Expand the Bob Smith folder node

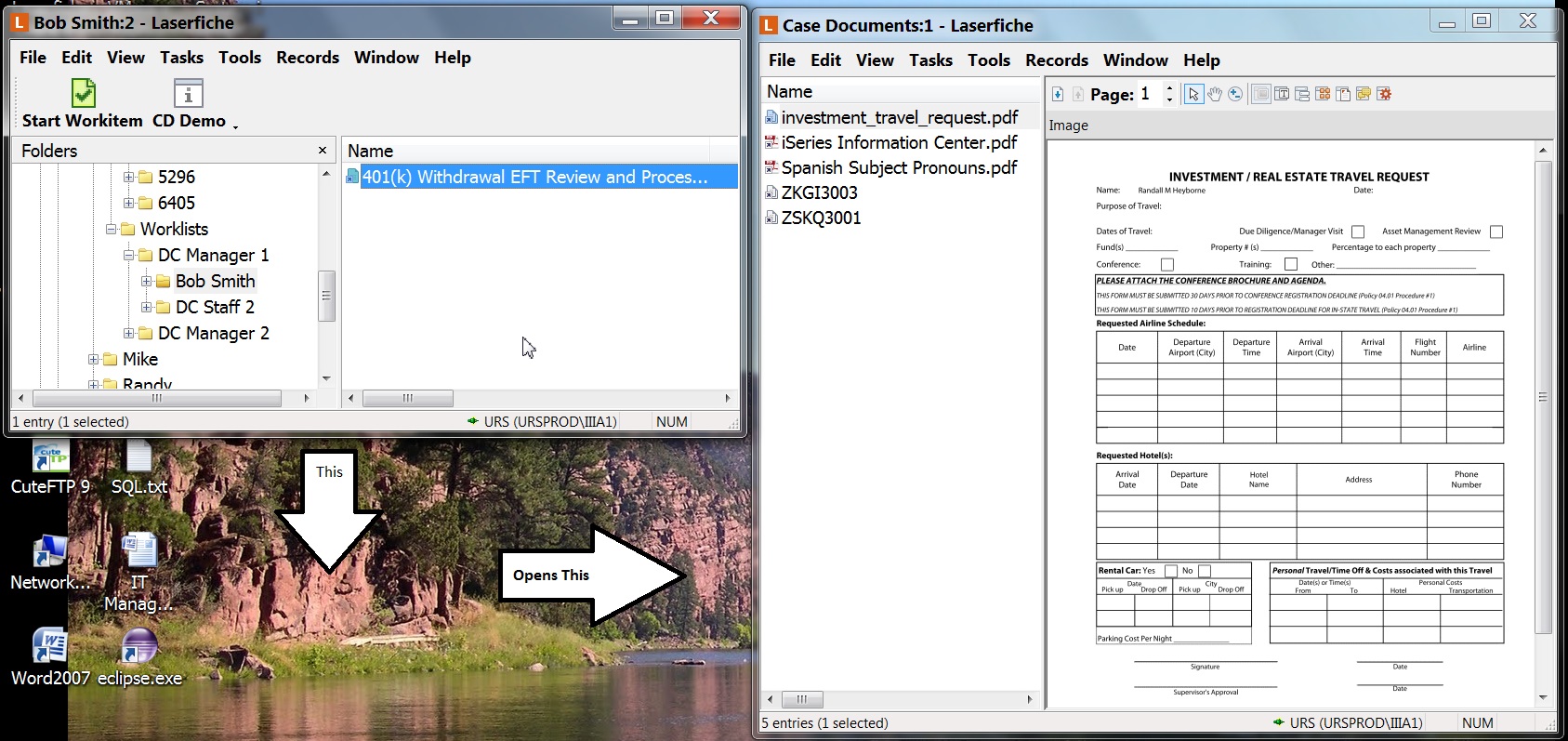point(147,281)
